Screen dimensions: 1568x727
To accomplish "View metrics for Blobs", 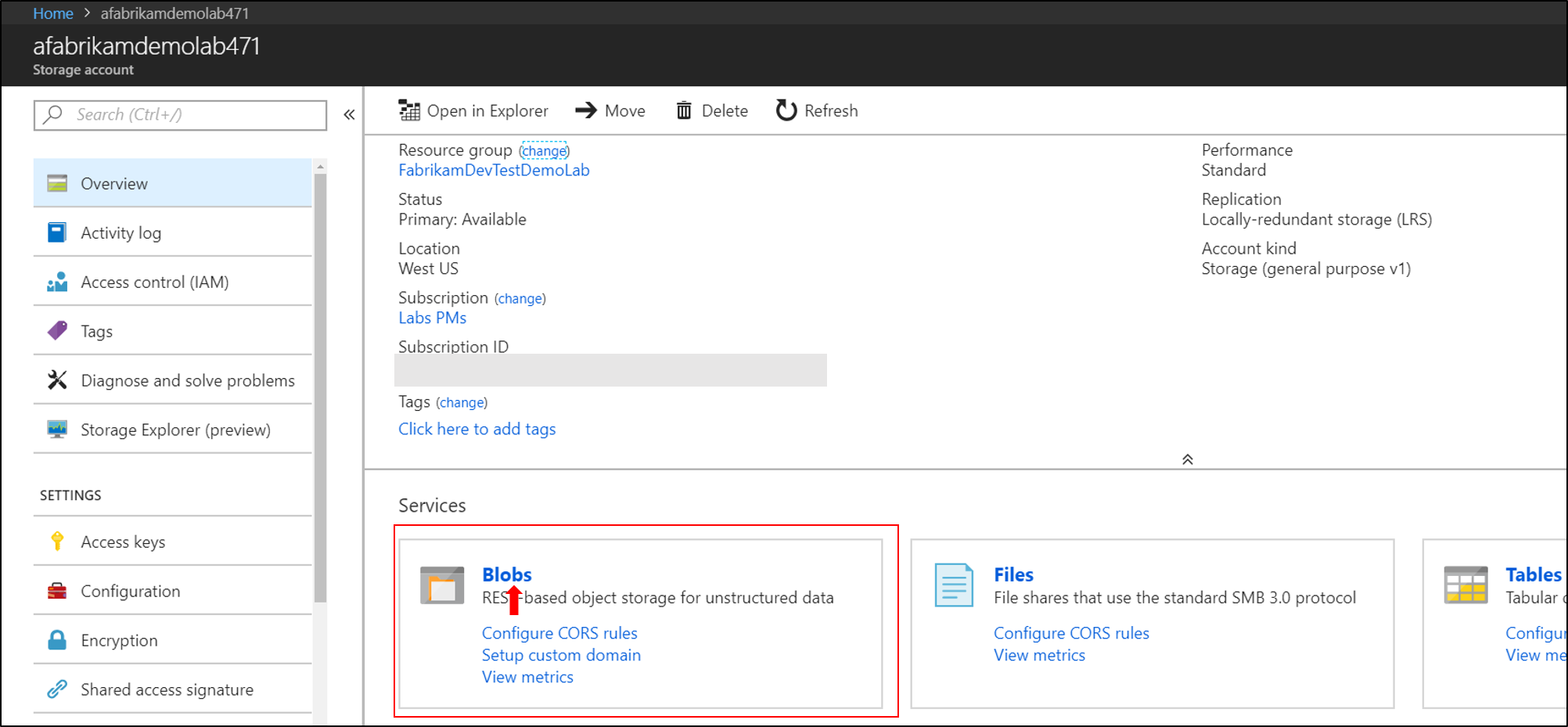I will [x=527, y=677].
